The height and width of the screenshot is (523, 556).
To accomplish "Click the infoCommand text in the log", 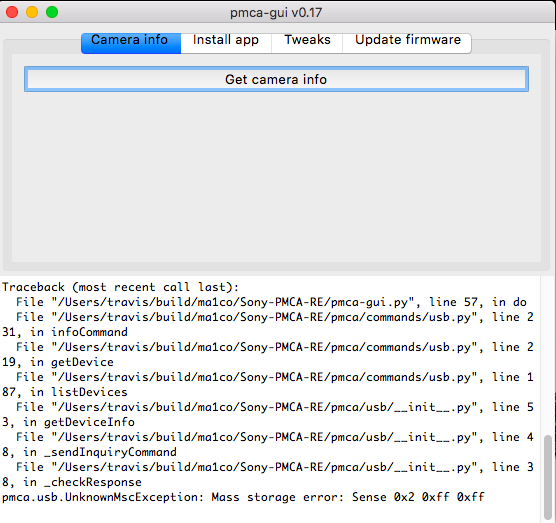I will tap(89, 332).
